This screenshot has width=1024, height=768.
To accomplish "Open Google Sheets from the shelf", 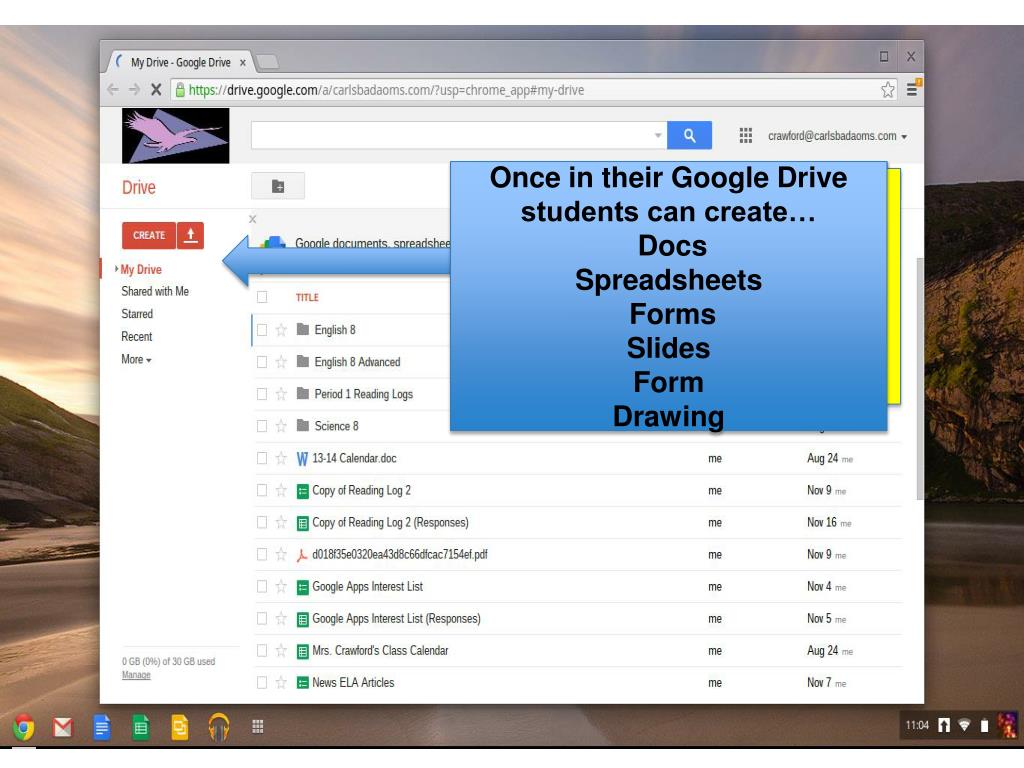I will coord(140,727).
